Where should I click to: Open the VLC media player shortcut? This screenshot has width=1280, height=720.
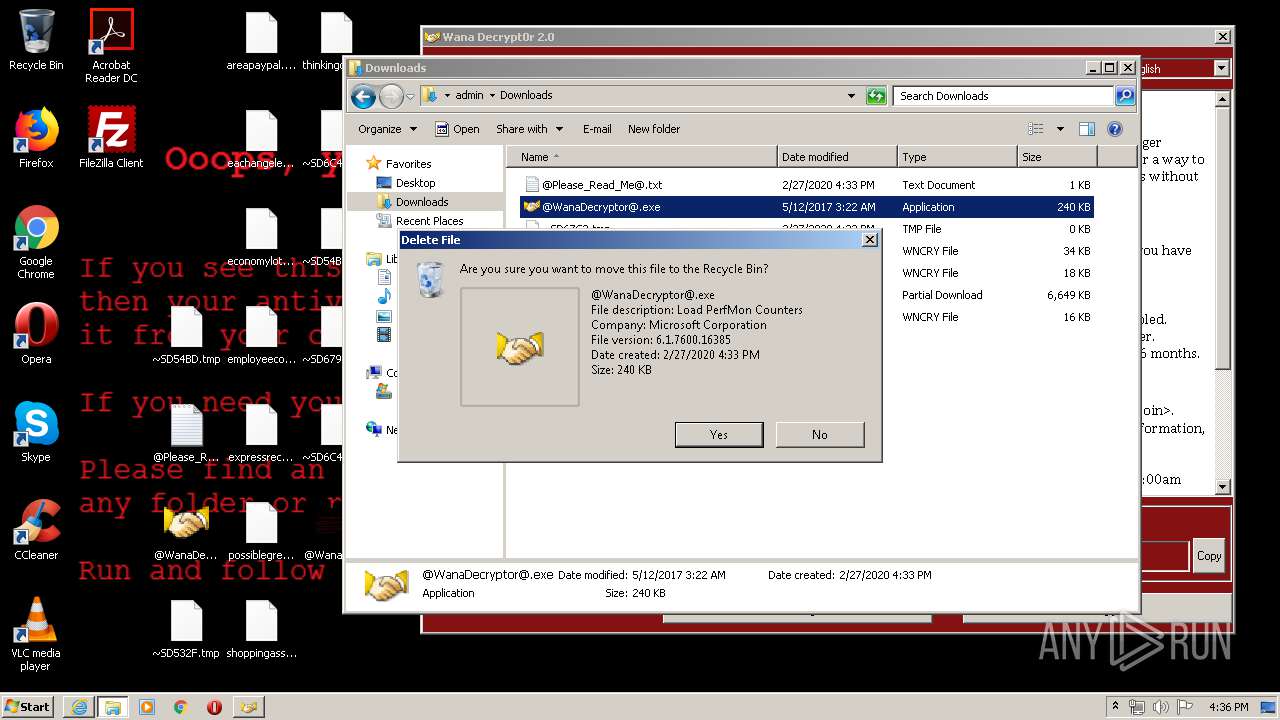(36, 634)
